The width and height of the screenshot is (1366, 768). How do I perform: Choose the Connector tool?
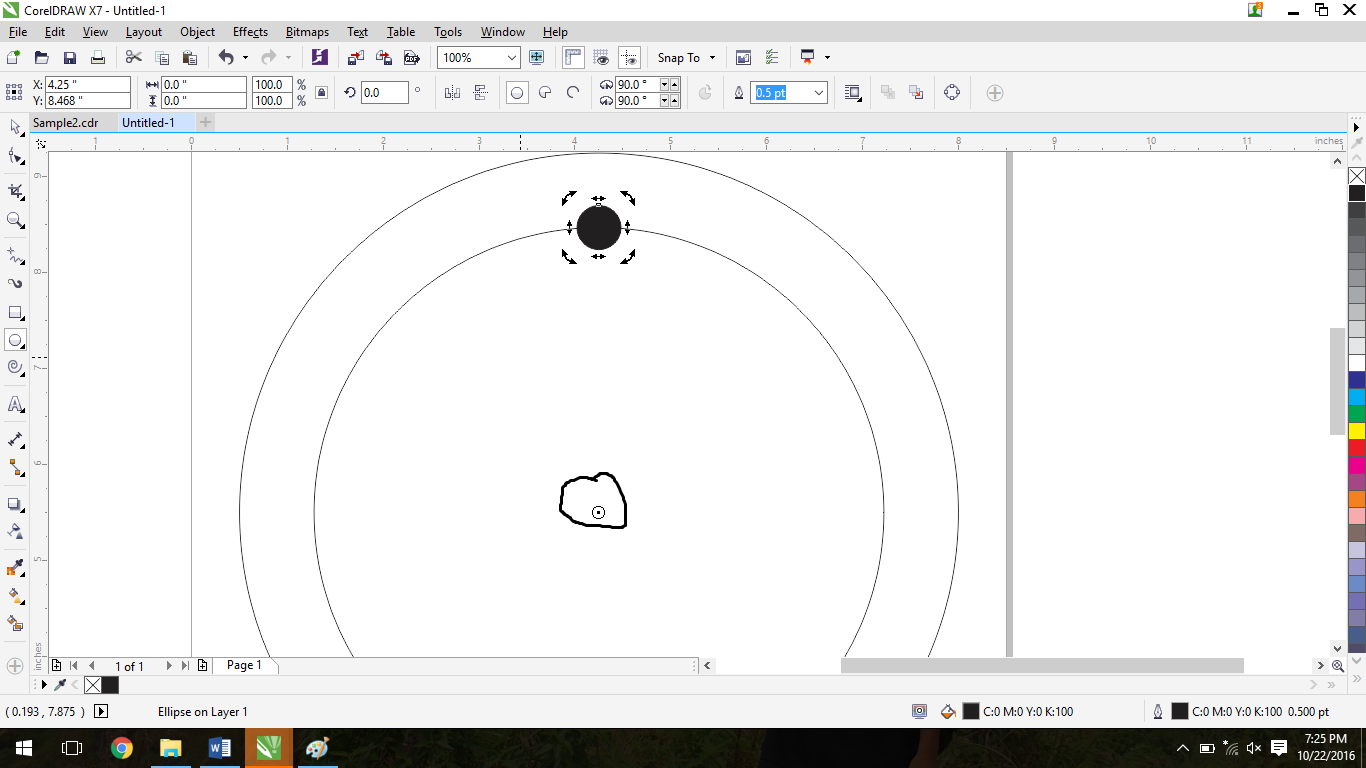pyautogui.click(x=15, y=467)
